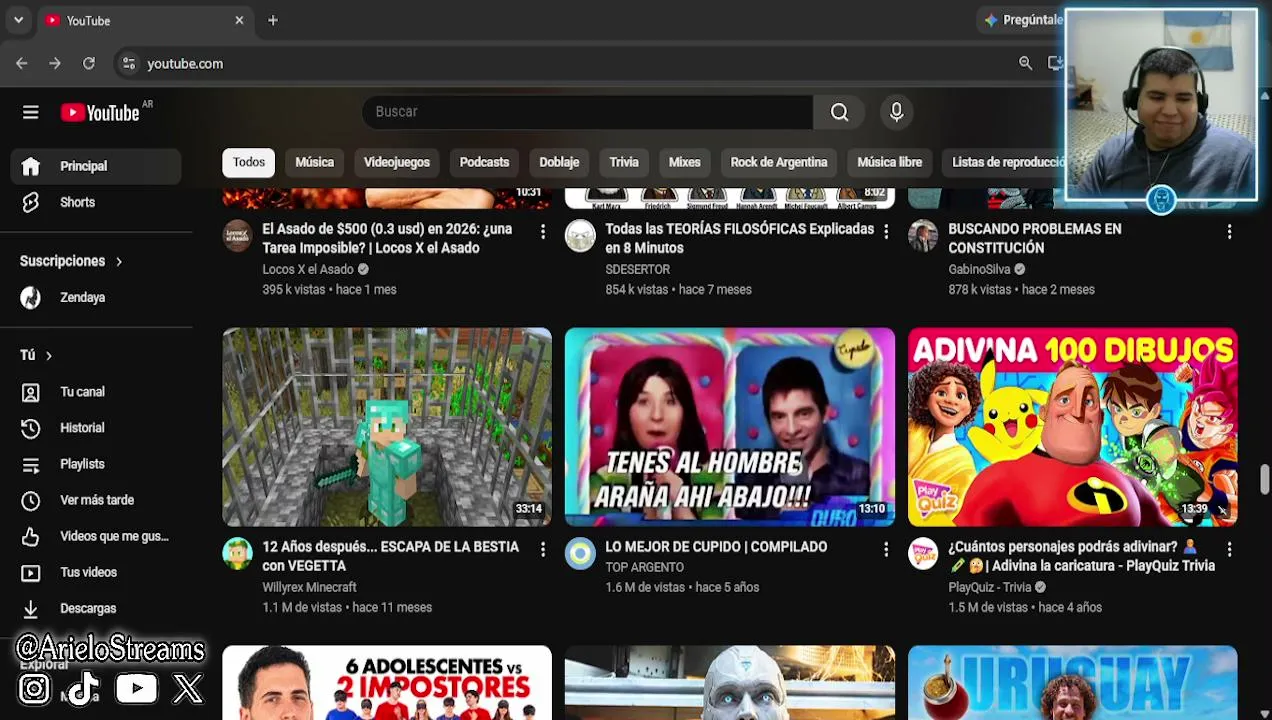Select Mixes filter chip
Image resolution: width=1272 pixels, height=720 pixels.
(684, 162)
